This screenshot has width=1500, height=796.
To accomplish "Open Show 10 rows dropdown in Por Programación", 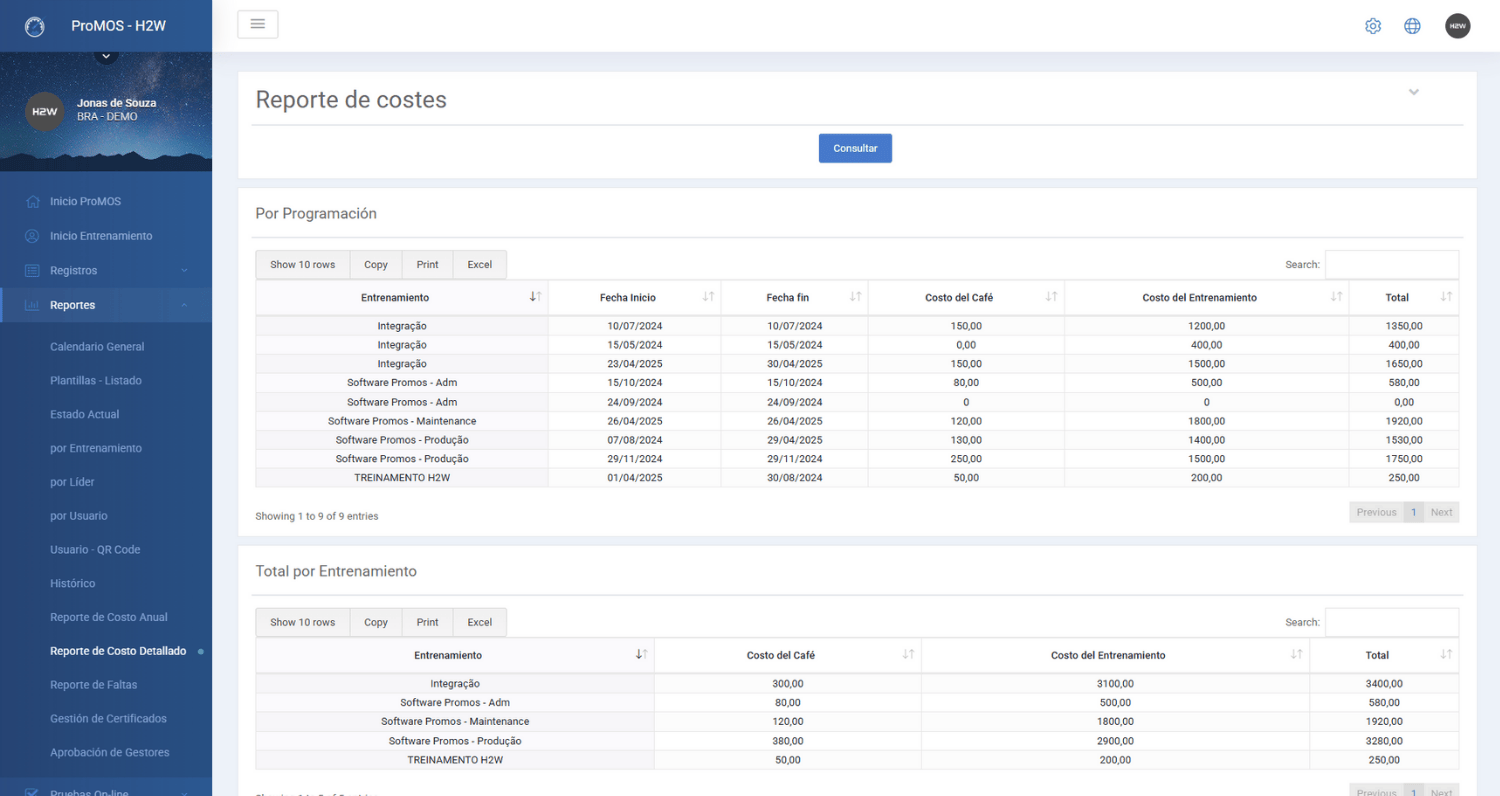I will [302, 265].
